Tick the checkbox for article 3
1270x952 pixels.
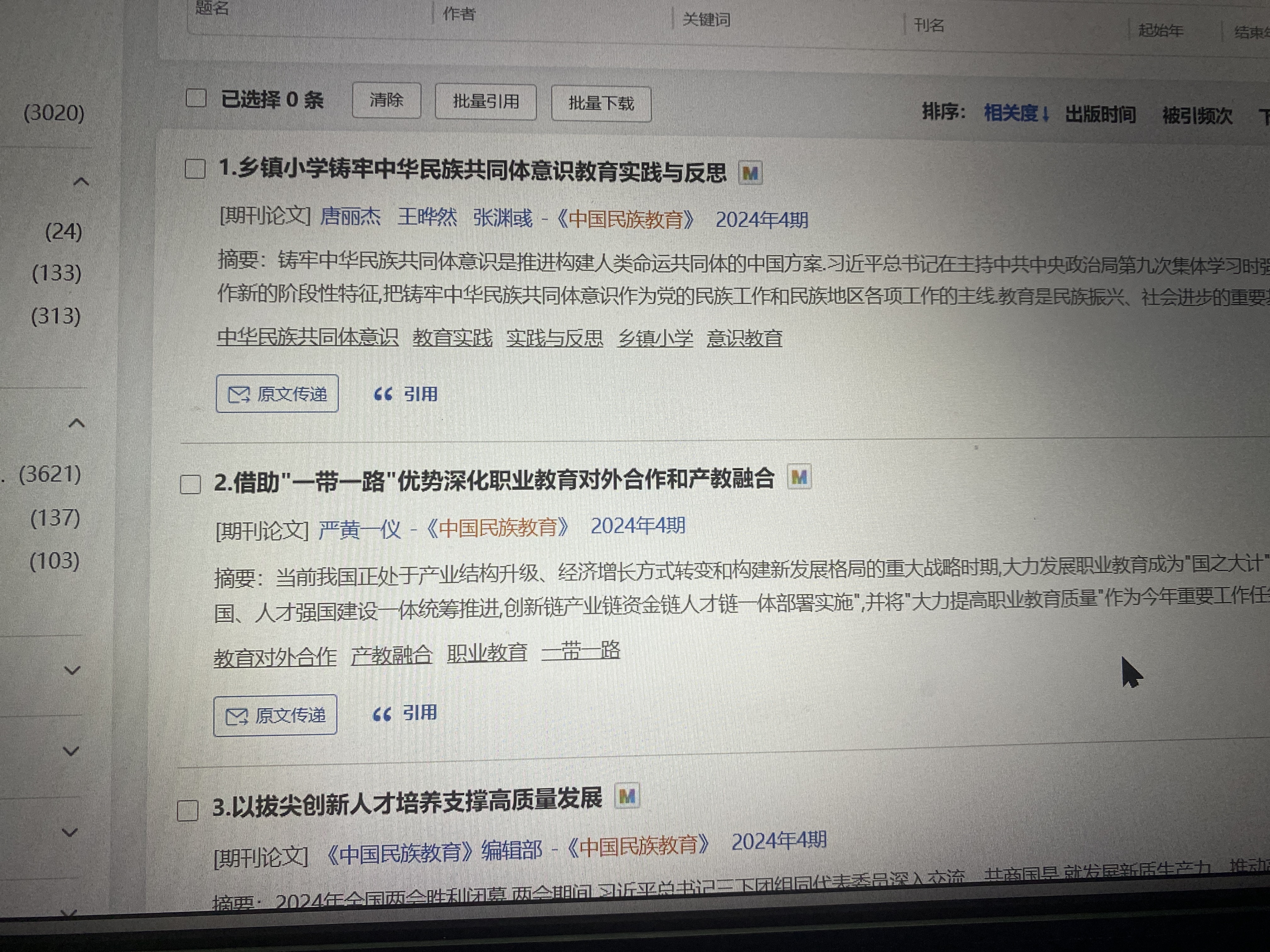pos(188,811)
